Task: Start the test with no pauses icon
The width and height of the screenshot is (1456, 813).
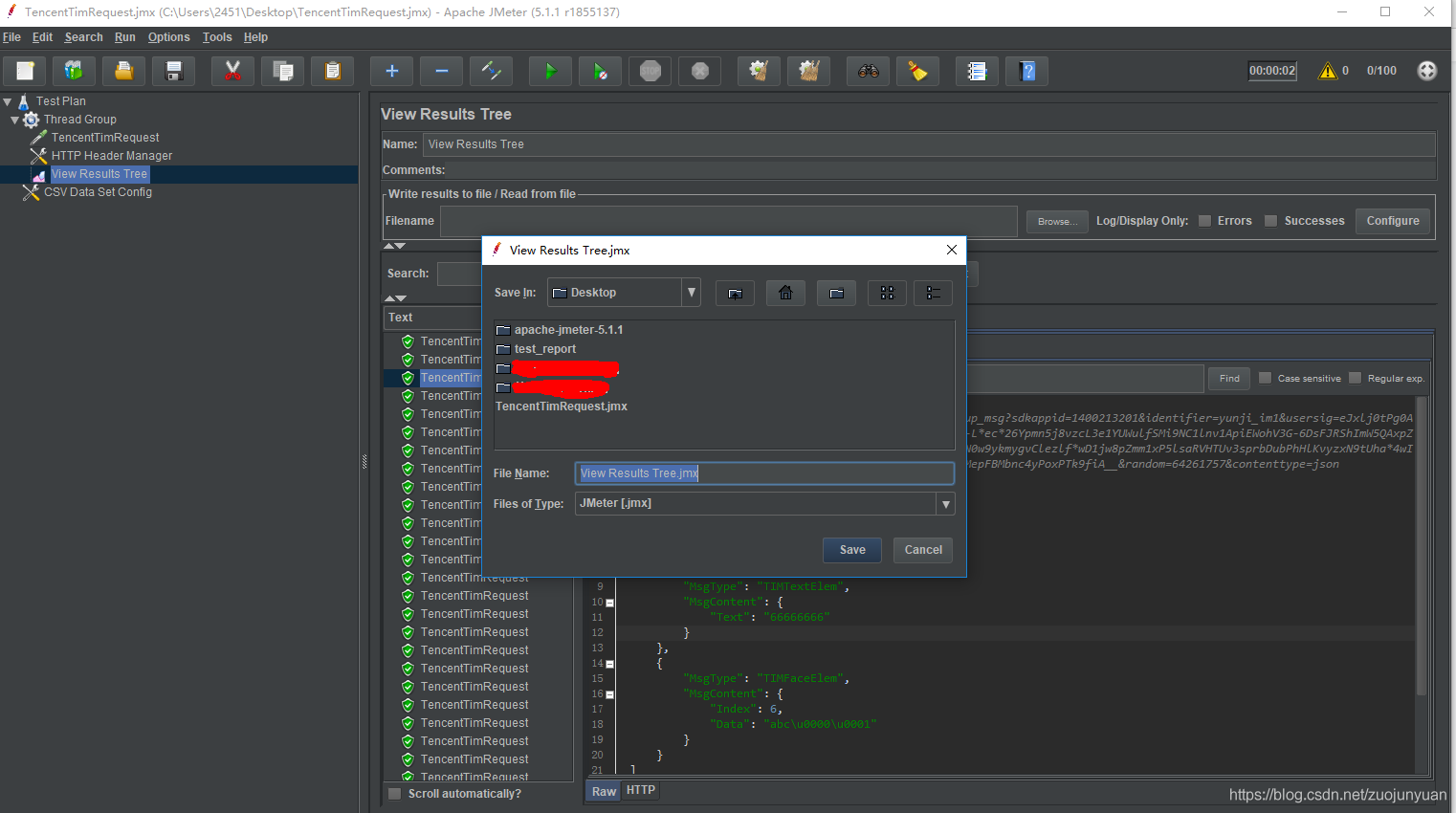Action: (600, 71)
